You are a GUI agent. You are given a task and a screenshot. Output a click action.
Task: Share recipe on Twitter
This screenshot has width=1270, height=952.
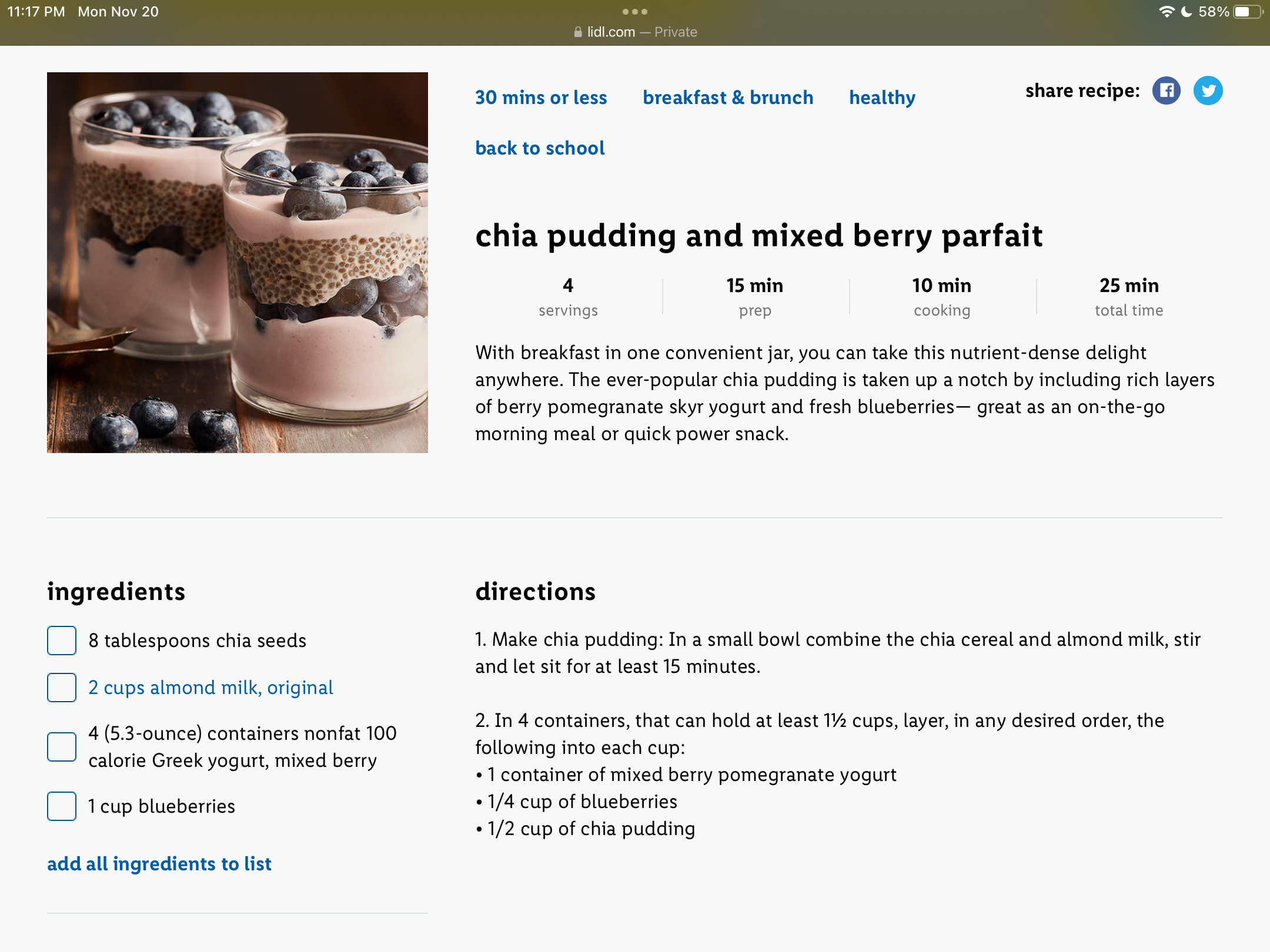coord(1208,90)
